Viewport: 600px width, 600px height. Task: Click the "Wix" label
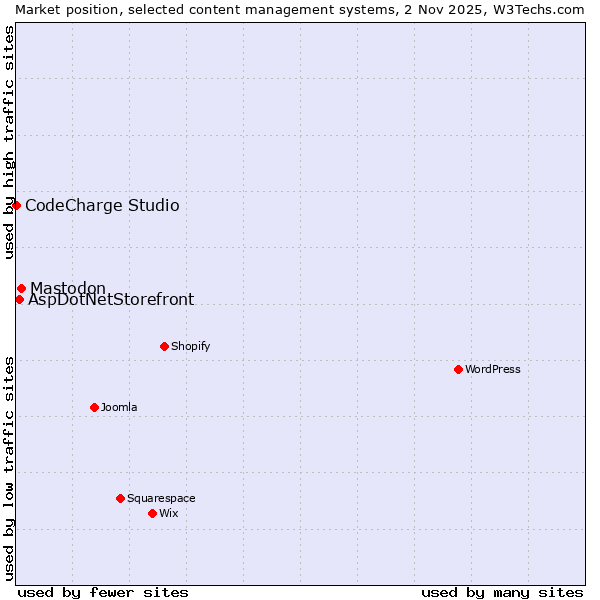tap(169, 513)
